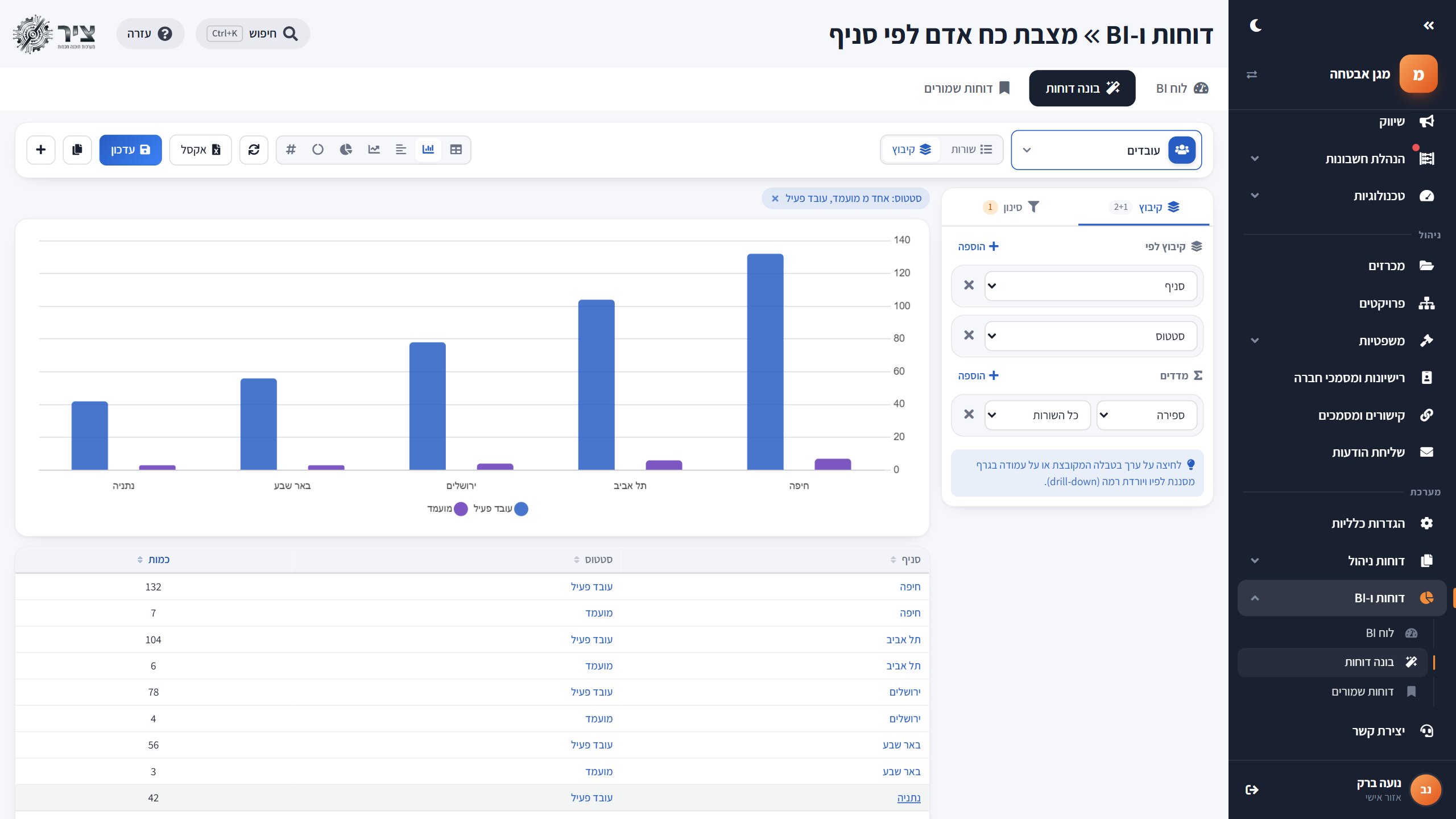Click the plus new report button
Viewport: 1456px width, 819px height.
pos(41,150)
